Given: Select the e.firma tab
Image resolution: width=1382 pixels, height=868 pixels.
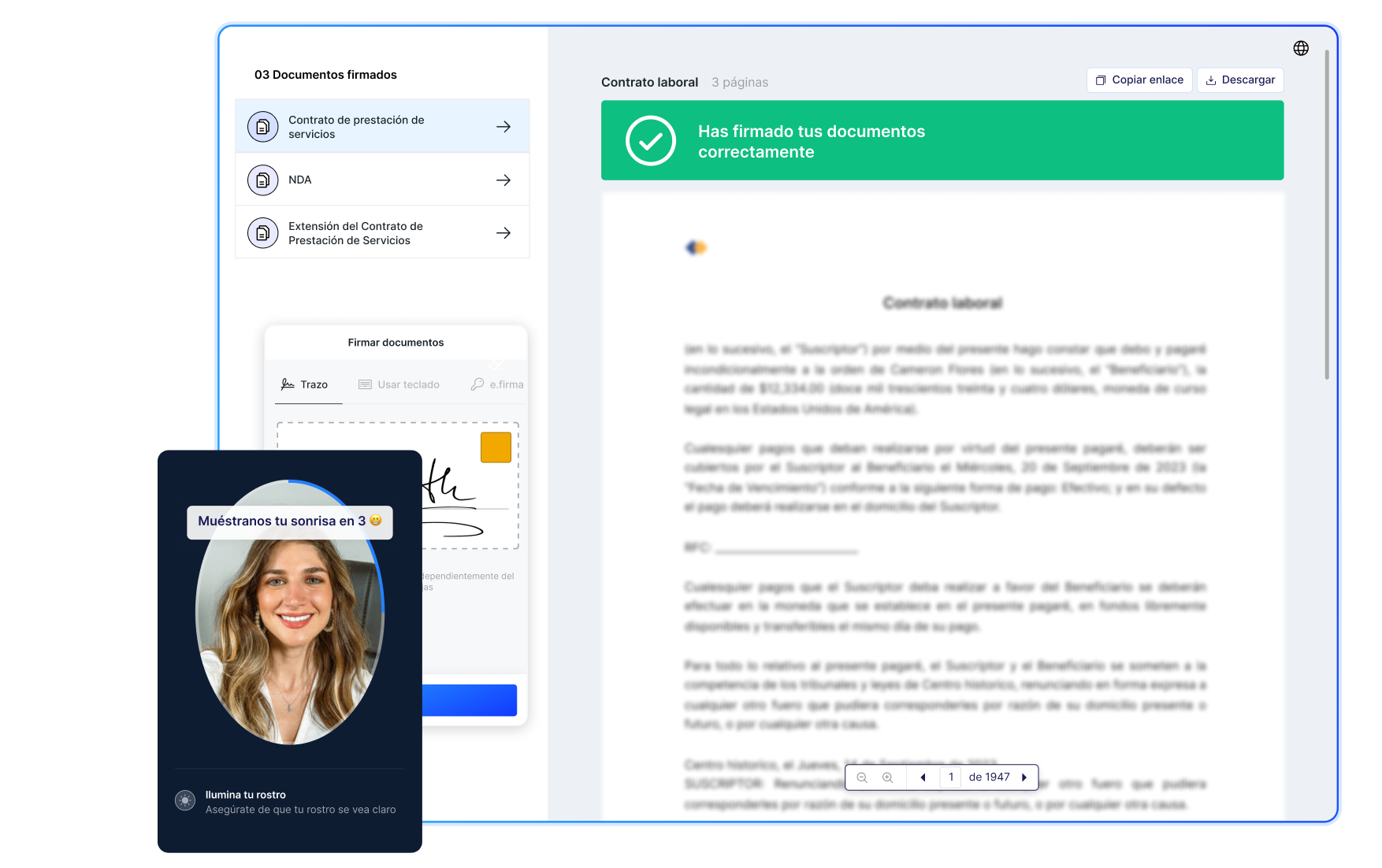Looking at the screenshot, I should tap(497, 384).
